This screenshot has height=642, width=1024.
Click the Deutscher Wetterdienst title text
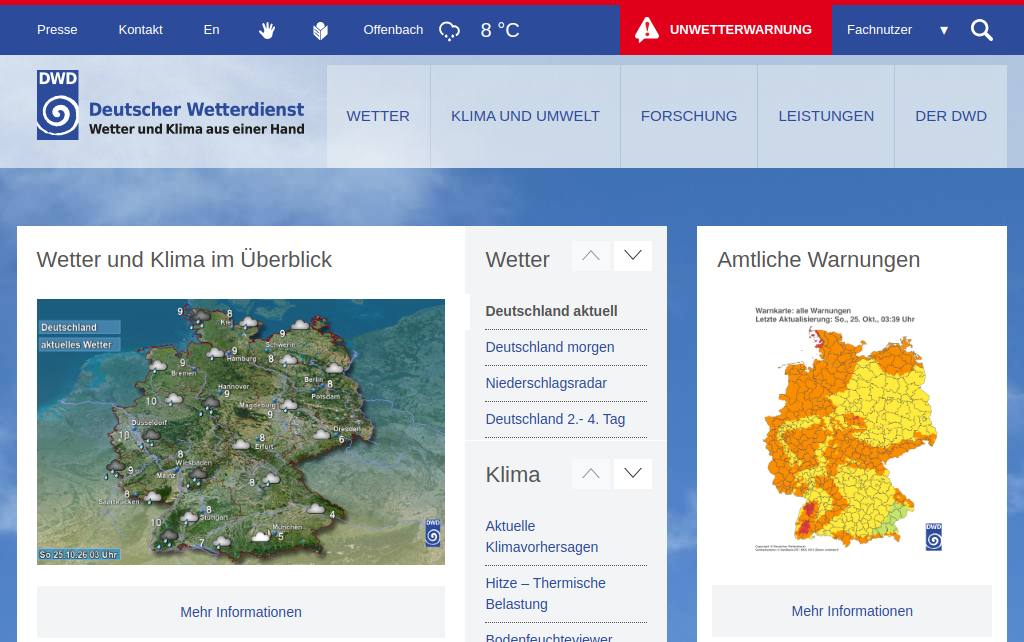[197, 109]
